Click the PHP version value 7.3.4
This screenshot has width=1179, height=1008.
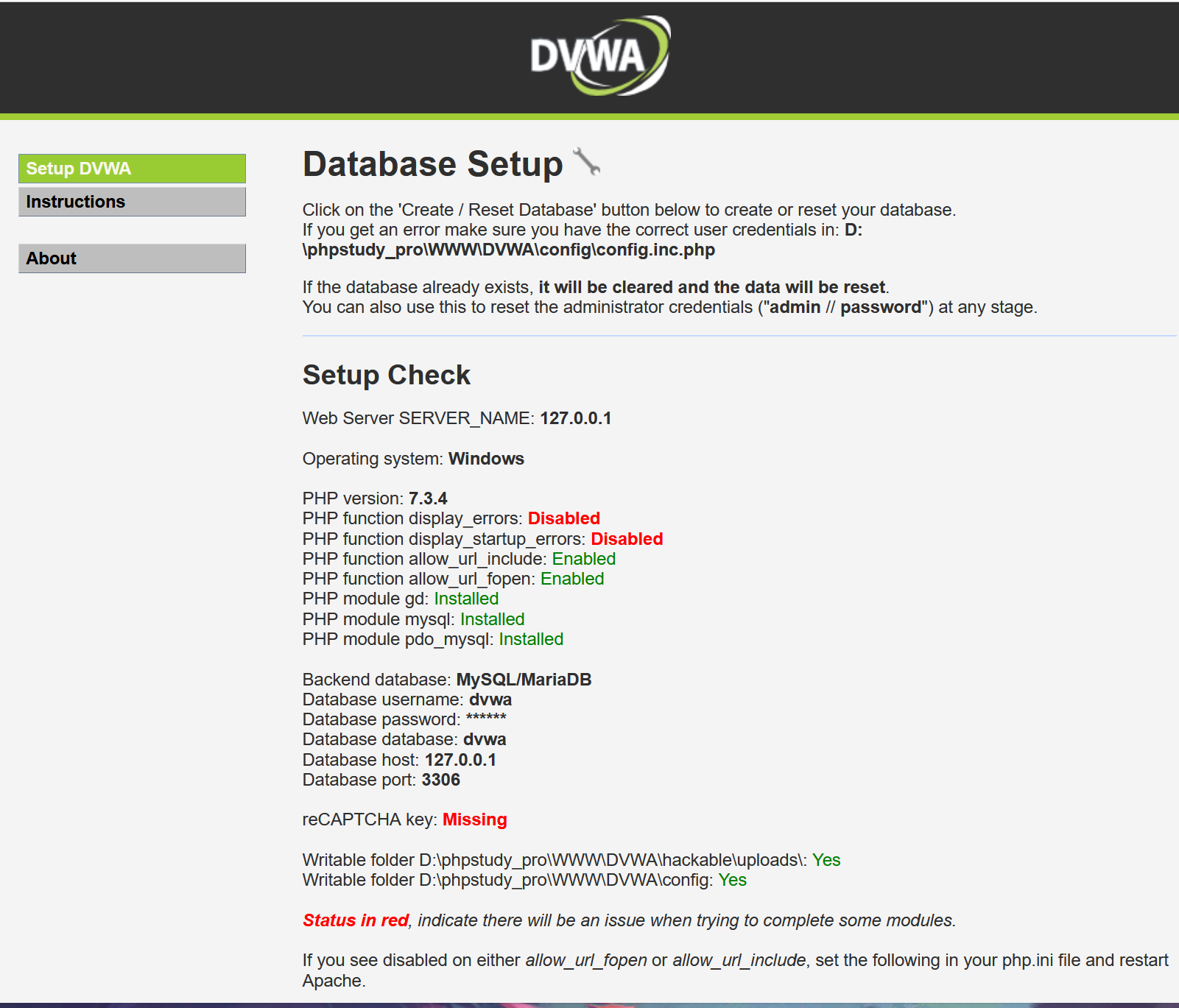pos(428,498)
